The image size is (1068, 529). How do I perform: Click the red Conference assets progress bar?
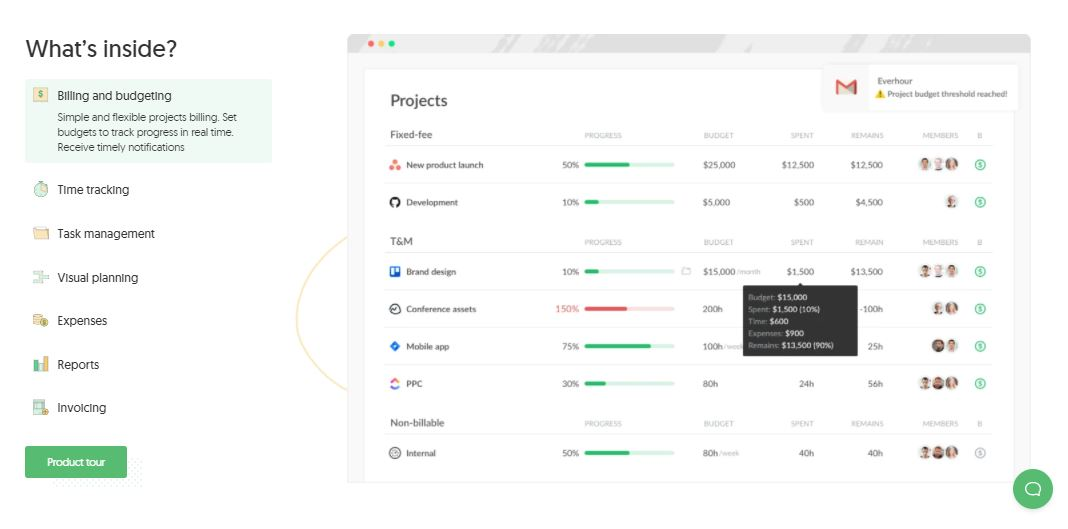pyautogui.click(x=629, y=309)
